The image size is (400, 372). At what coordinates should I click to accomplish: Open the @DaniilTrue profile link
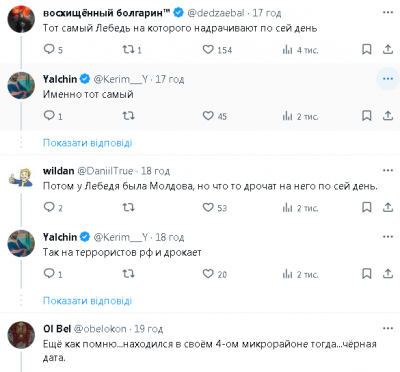coord(105,171)
